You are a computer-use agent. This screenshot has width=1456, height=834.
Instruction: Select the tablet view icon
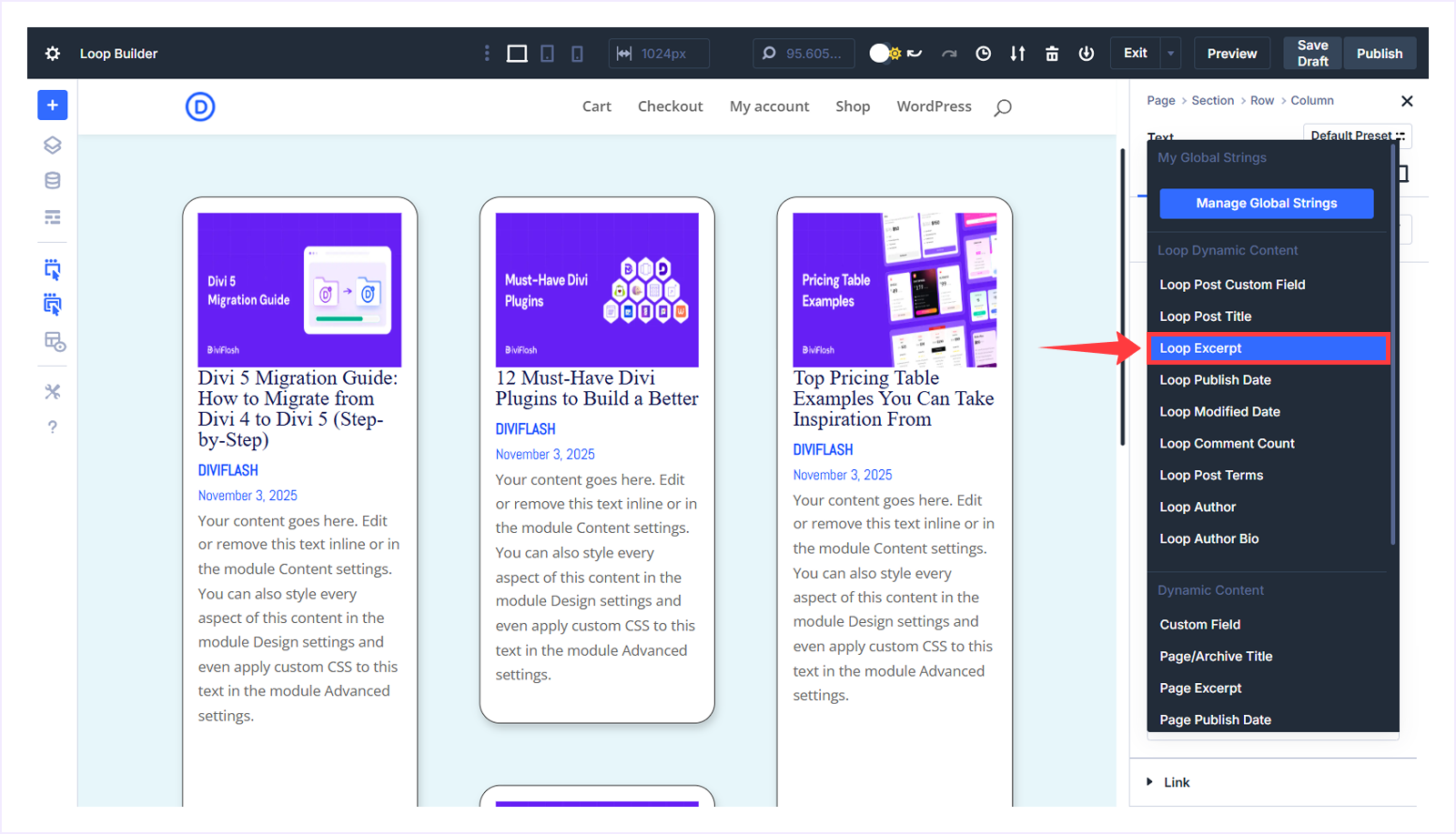[x=547, y=54]
